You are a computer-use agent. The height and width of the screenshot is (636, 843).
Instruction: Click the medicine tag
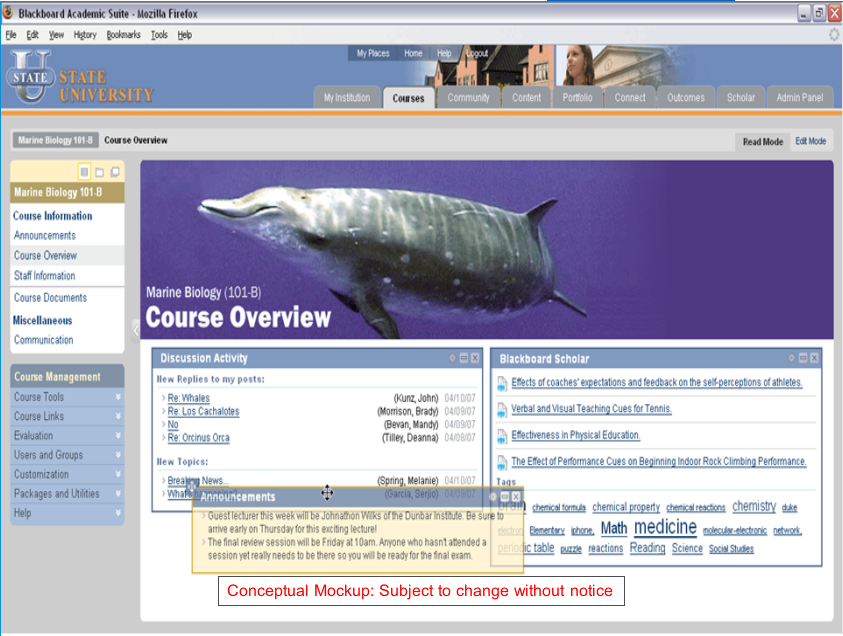click(665, 527)
